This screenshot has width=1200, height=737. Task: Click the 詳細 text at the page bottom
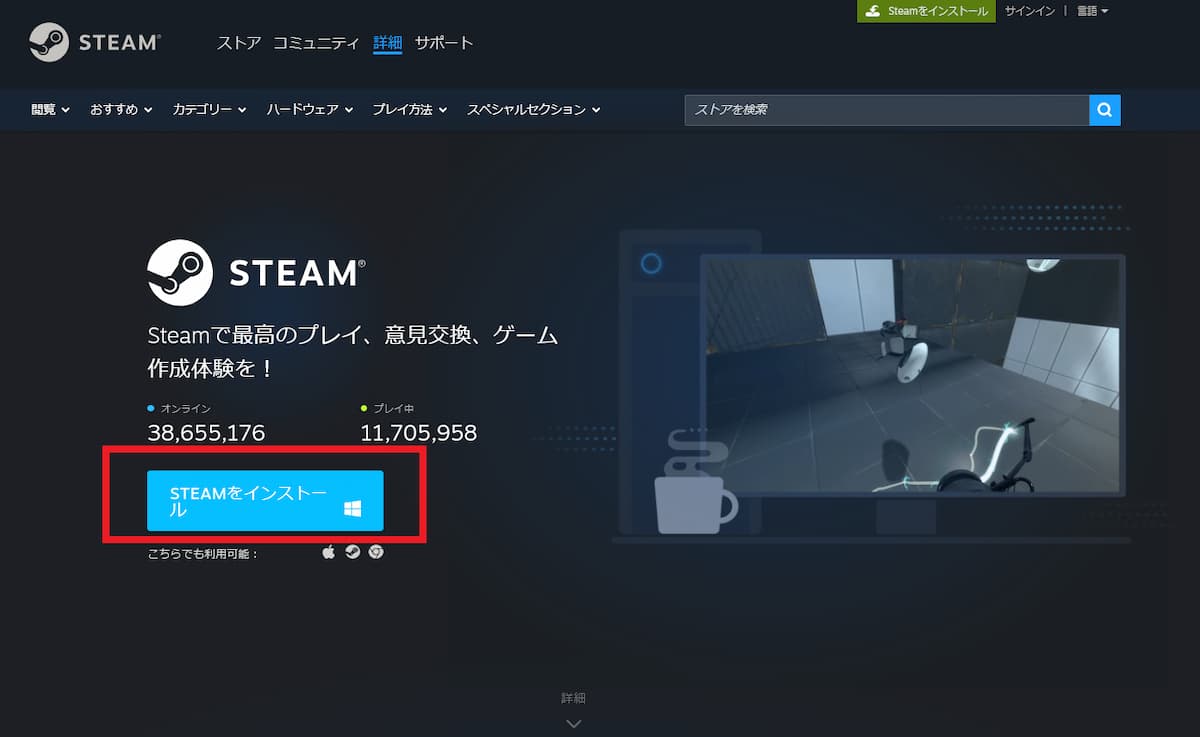pos(573,698)
